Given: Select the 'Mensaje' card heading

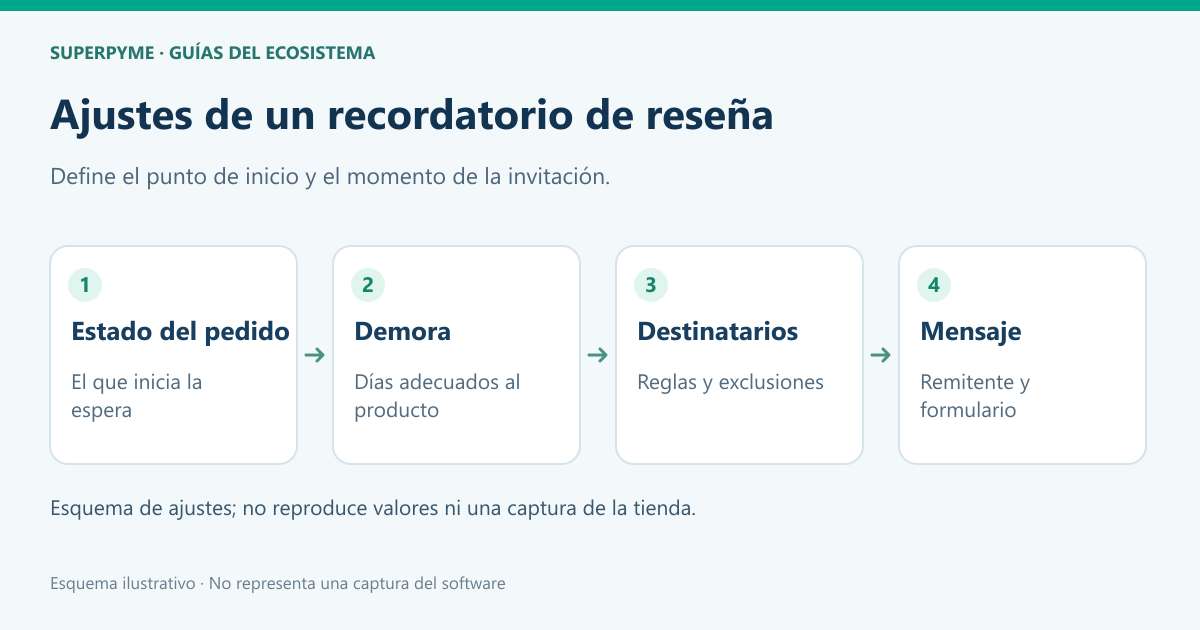Looking at the screenshot, I should click(971, 331).
